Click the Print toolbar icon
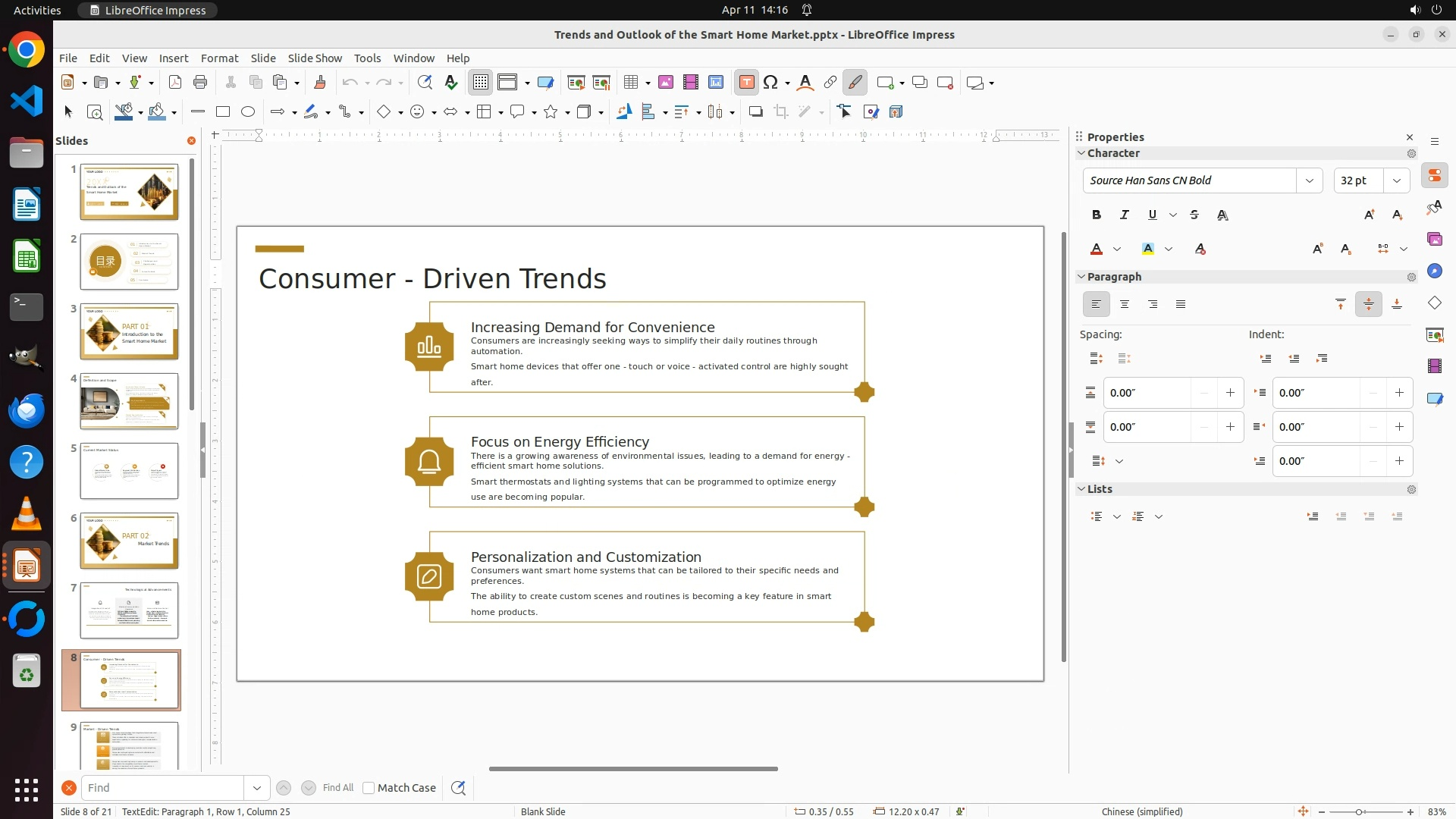Screen dimensions: 1456x819 [200, 83]
